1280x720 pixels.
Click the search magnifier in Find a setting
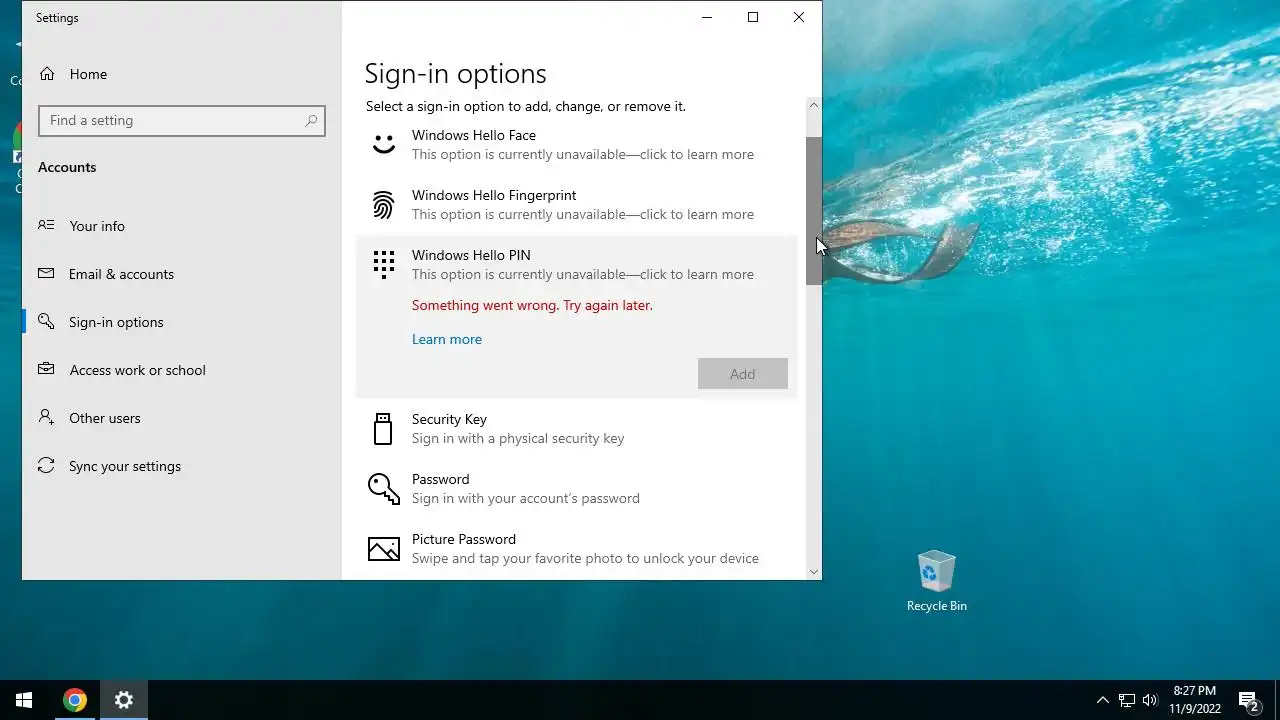click(311, 121)
